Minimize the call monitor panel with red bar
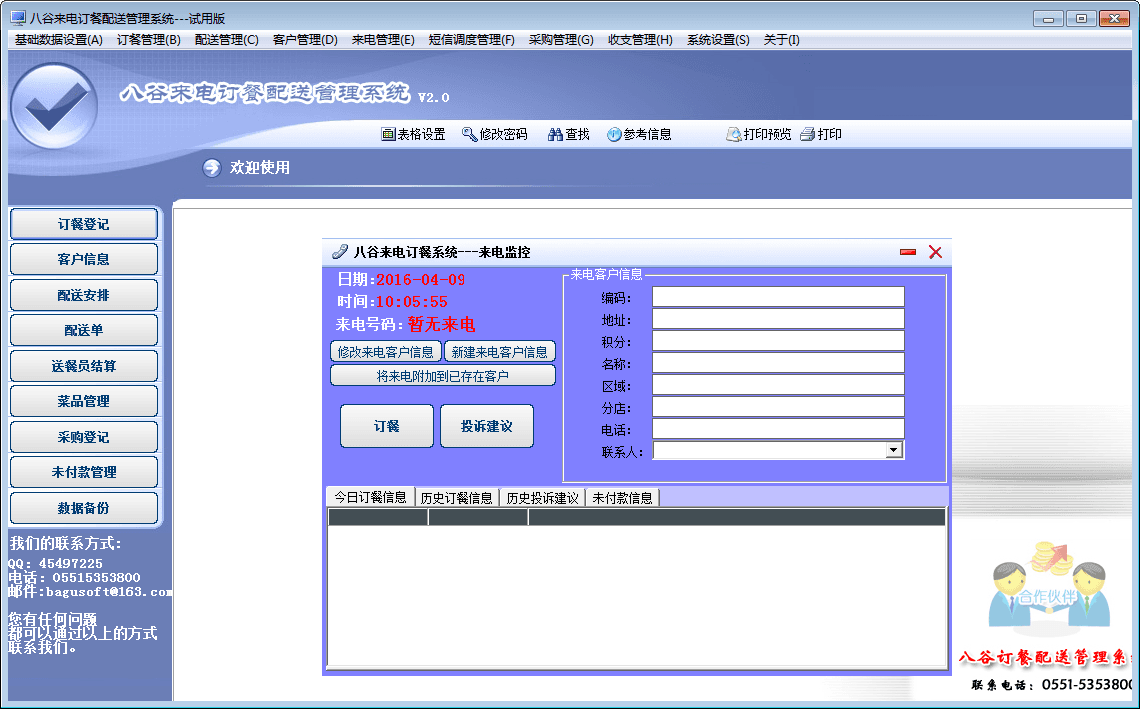 [x=908, y=252]
